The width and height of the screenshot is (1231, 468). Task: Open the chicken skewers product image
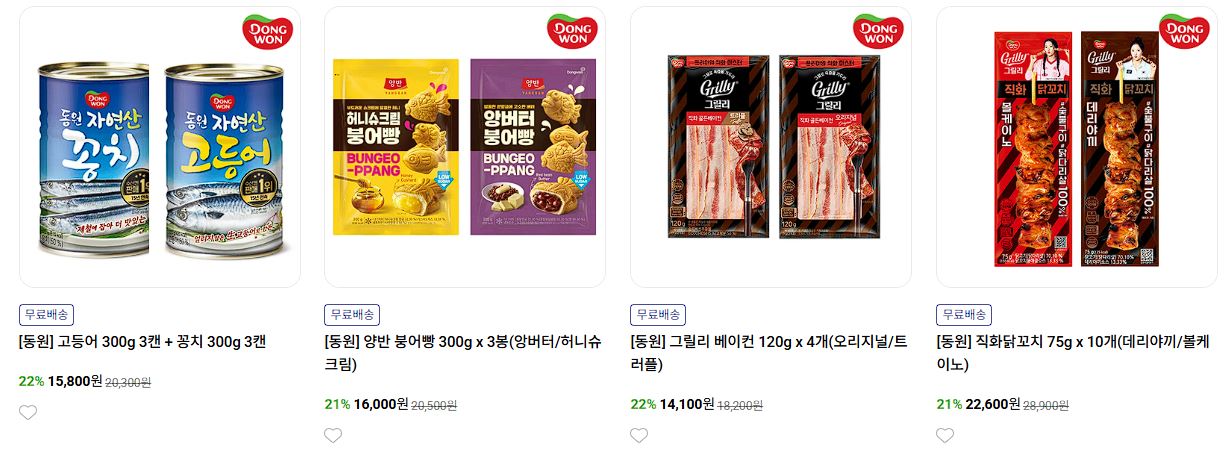(x=1077, y=147)
